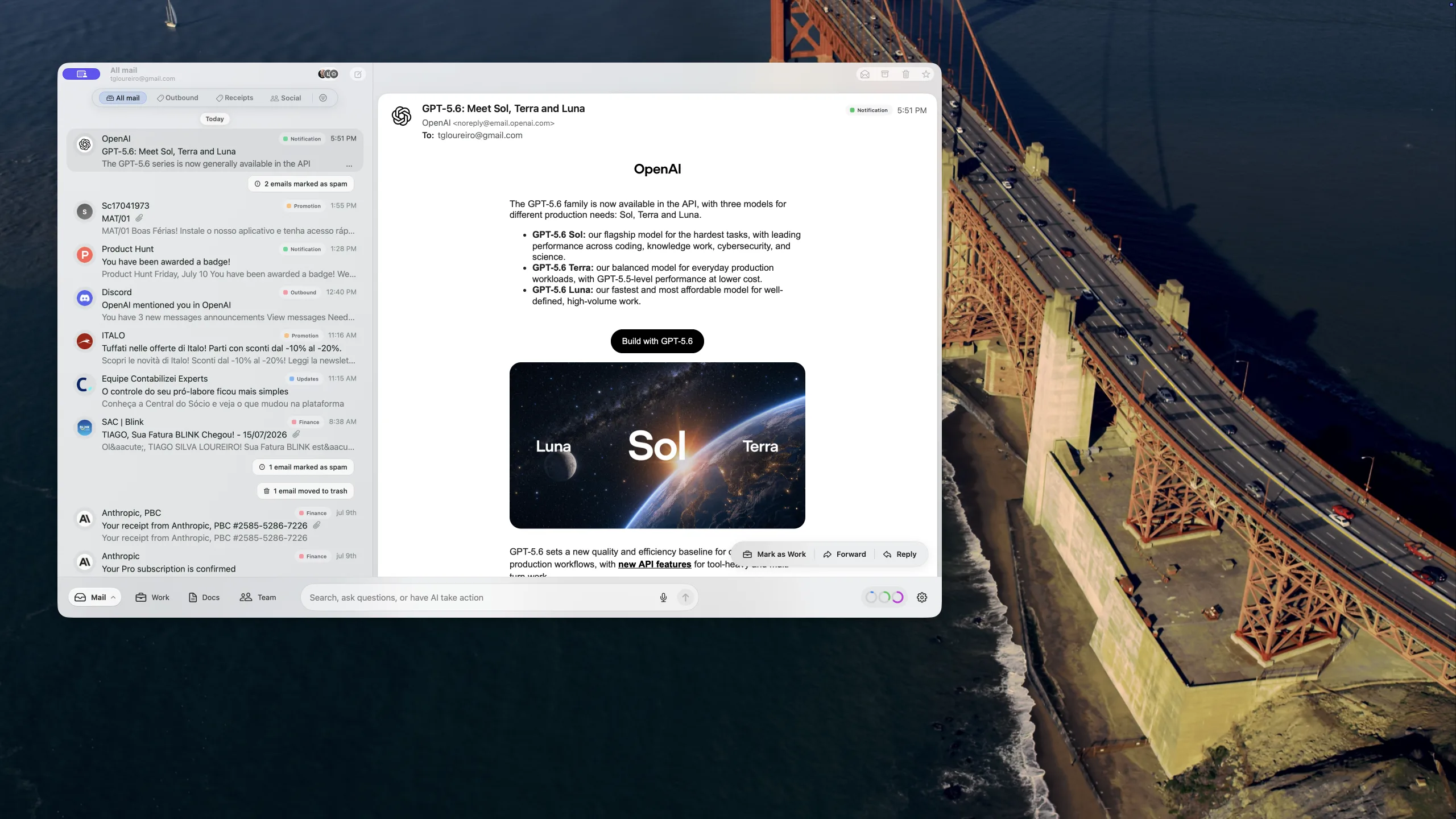The image size is (1456, 819).
Task: Click the send arrow in the search bar
Action: (x=685, y=597)
